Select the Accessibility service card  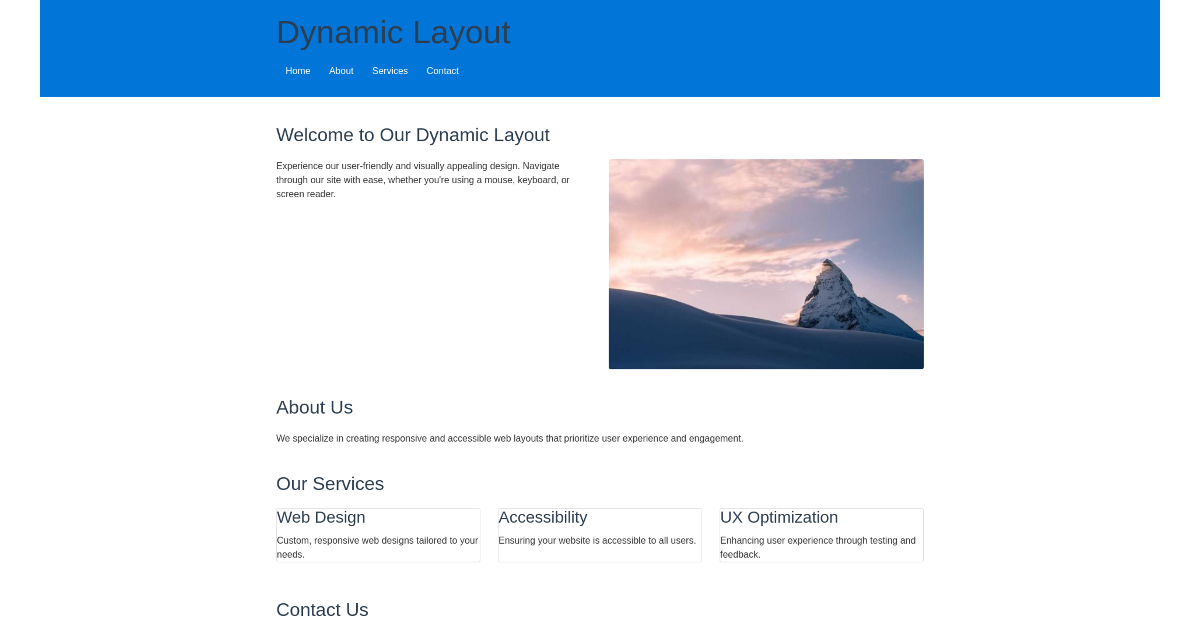[600, 534]
